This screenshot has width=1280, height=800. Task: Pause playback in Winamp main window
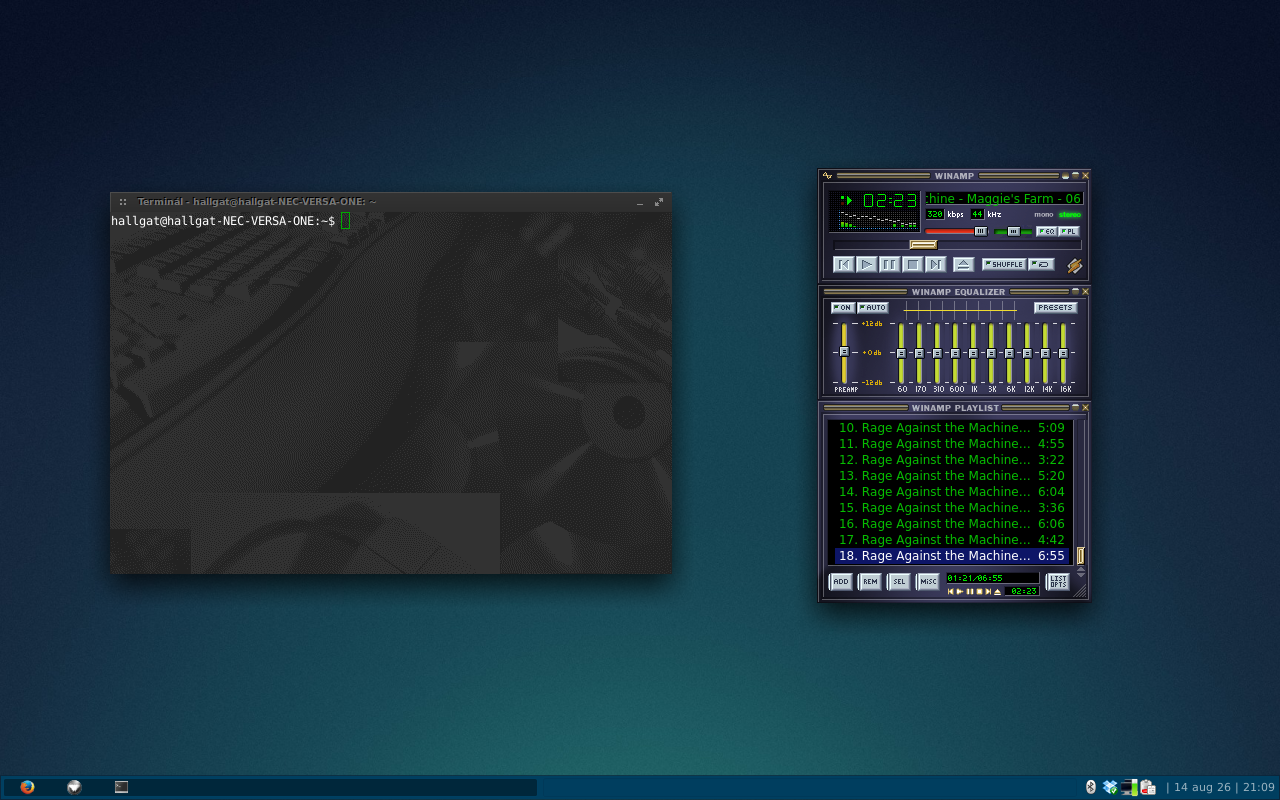pyautogui.click(x=889, y=264)
